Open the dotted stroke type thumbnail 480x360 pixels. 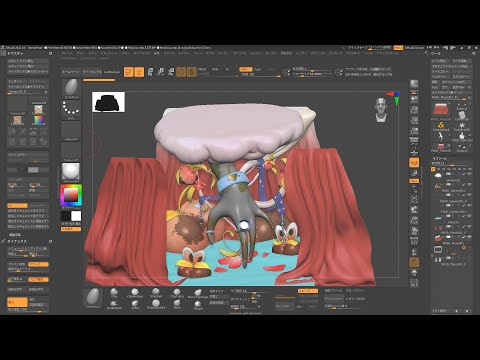tap(71, 110)
